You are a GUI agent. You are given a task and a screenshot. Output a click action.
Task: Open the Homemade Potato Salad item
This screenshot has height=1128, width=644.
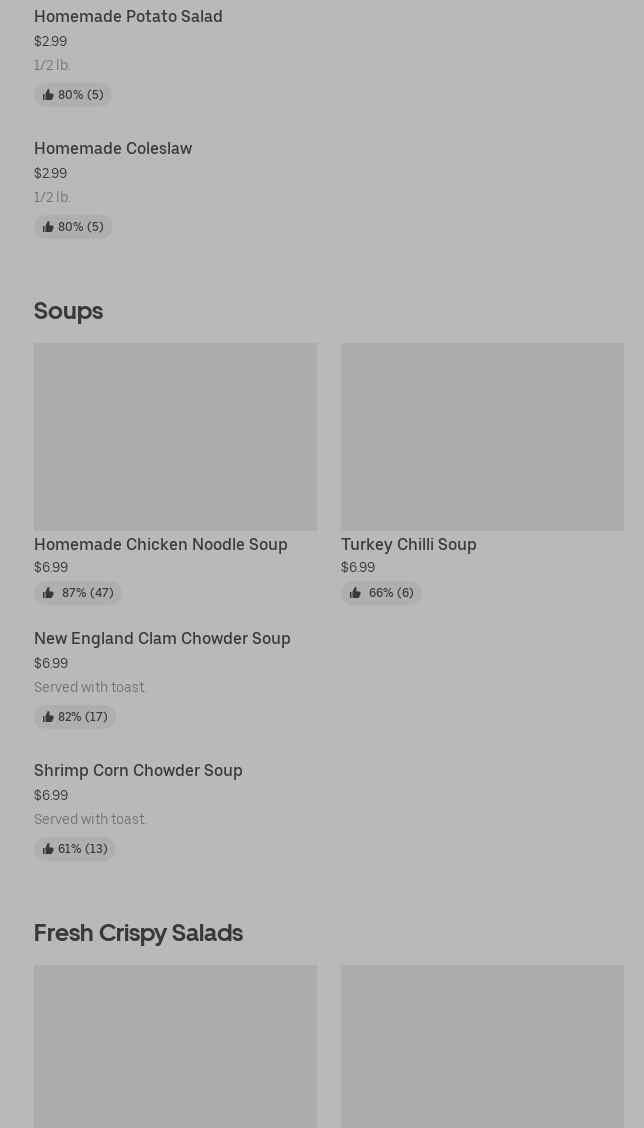128,16
